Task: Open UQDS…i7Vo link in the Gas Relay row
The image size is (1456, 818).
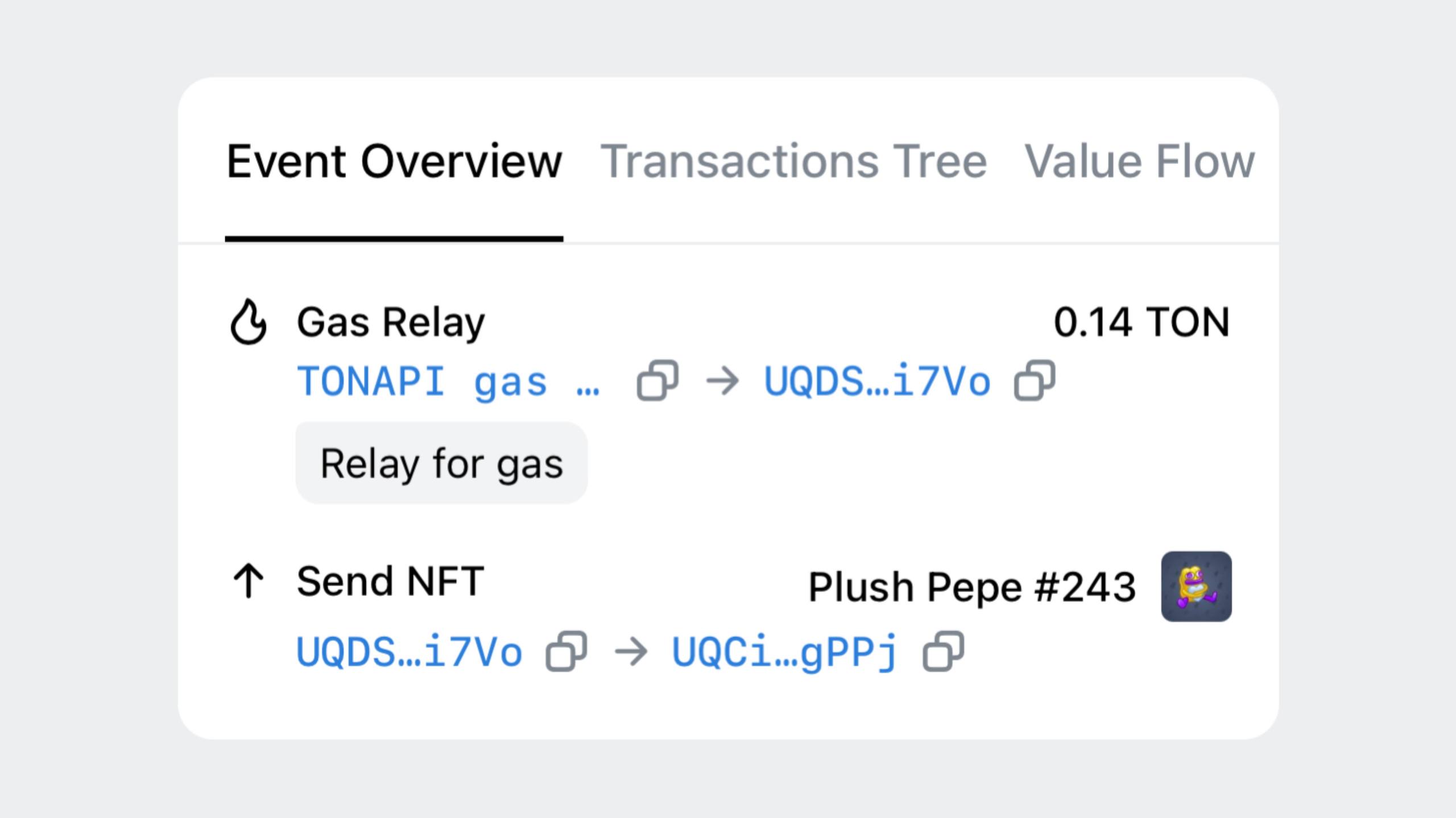Action: click(877, 381)
